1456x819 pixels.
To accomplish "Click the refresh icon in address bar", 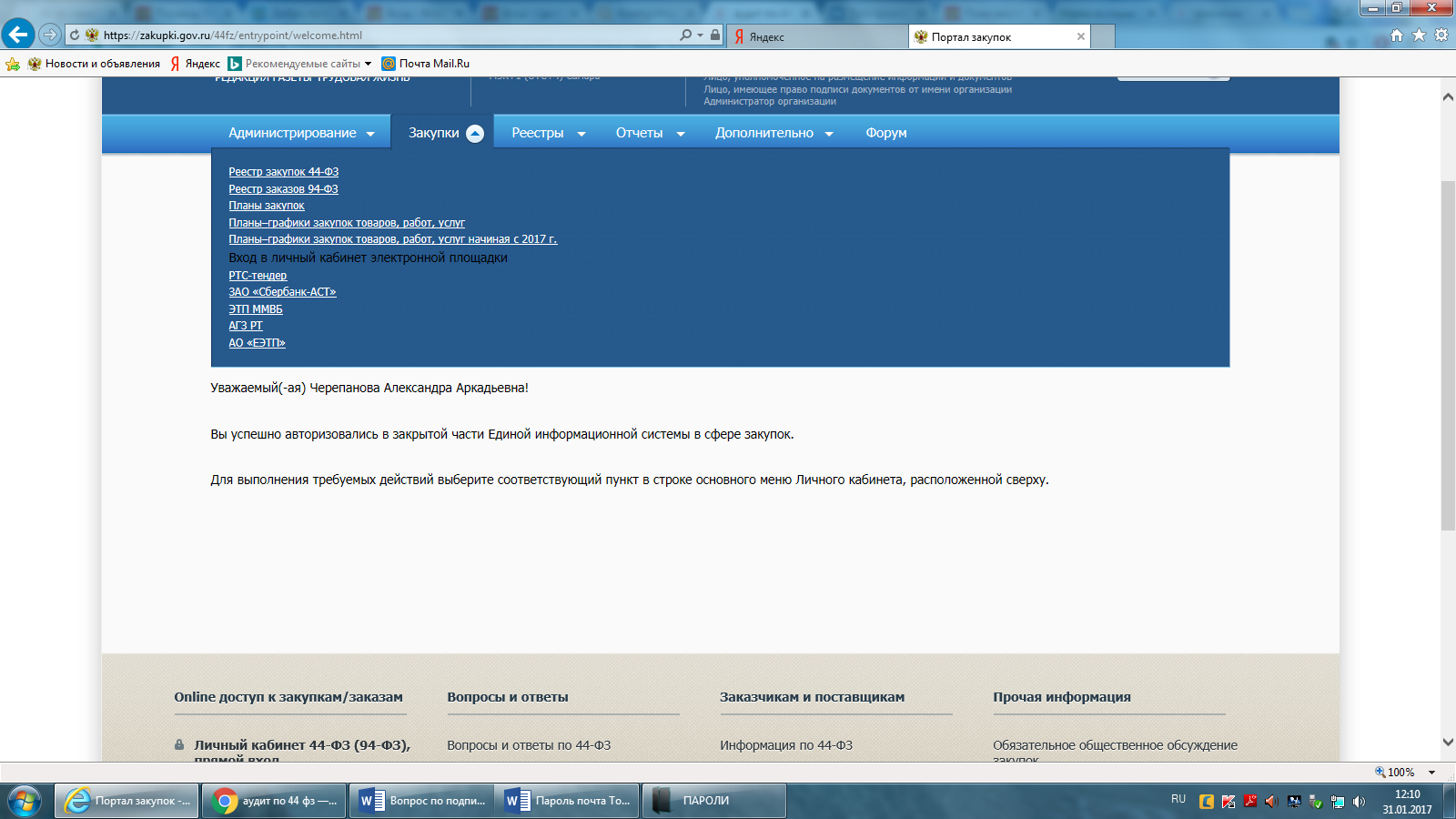I will (x=75, y=35).
